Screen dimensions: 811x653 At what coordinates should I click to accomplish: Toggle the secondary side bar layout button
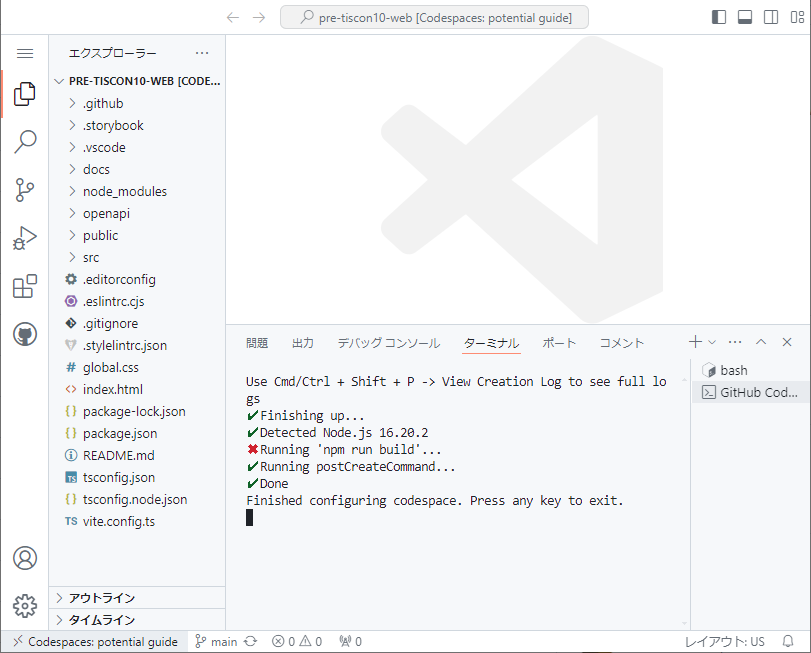771,17
